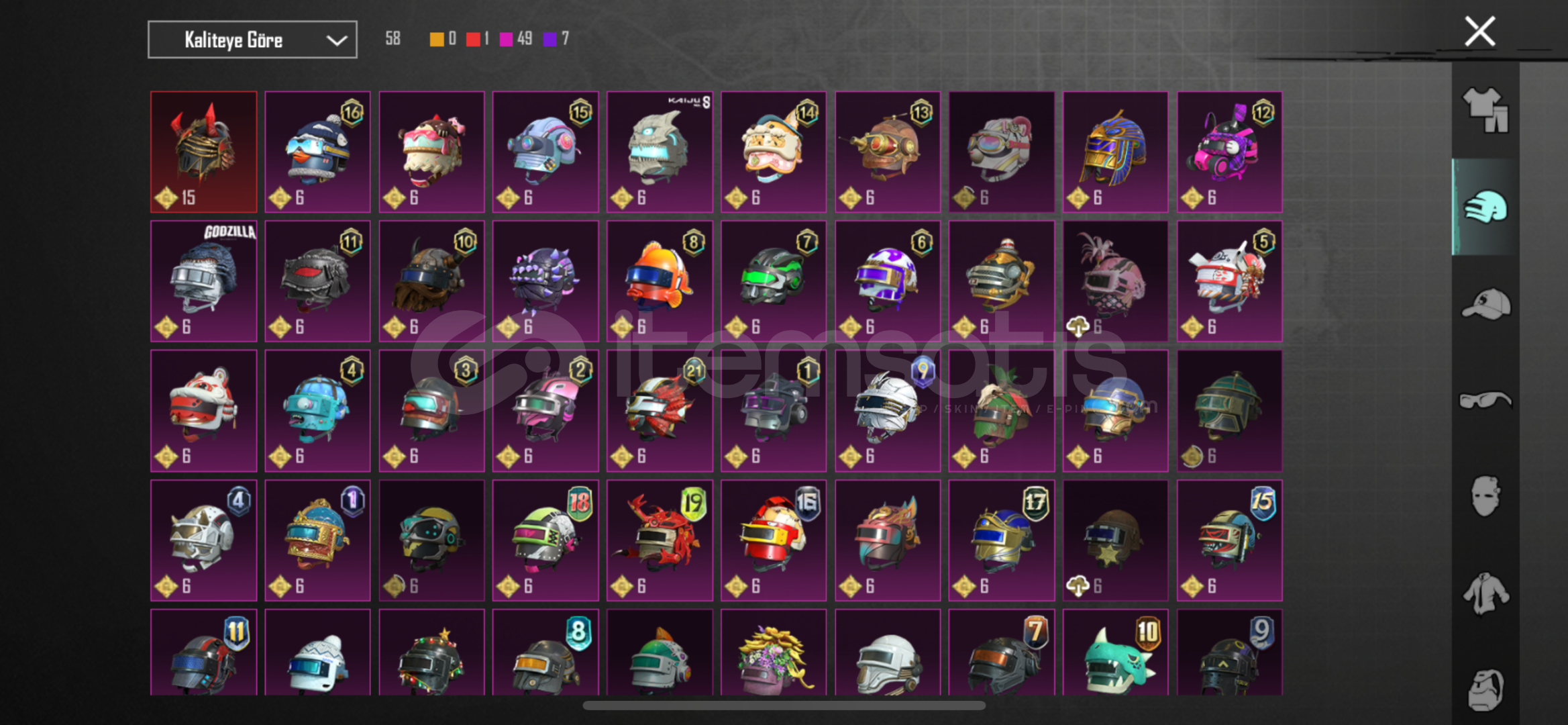
Task: Open the face mask category icon
Action: click(x=1485, y=496)
